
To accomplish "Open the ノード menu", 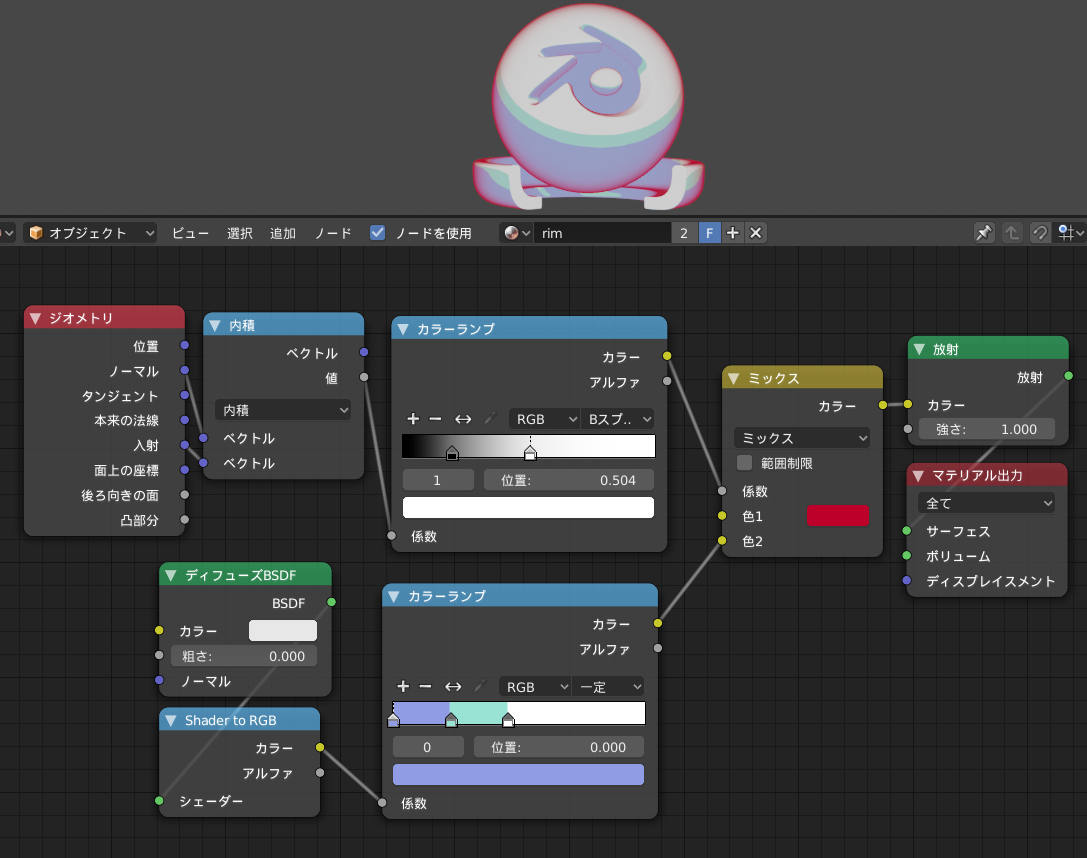I will [x=333, y=233].
